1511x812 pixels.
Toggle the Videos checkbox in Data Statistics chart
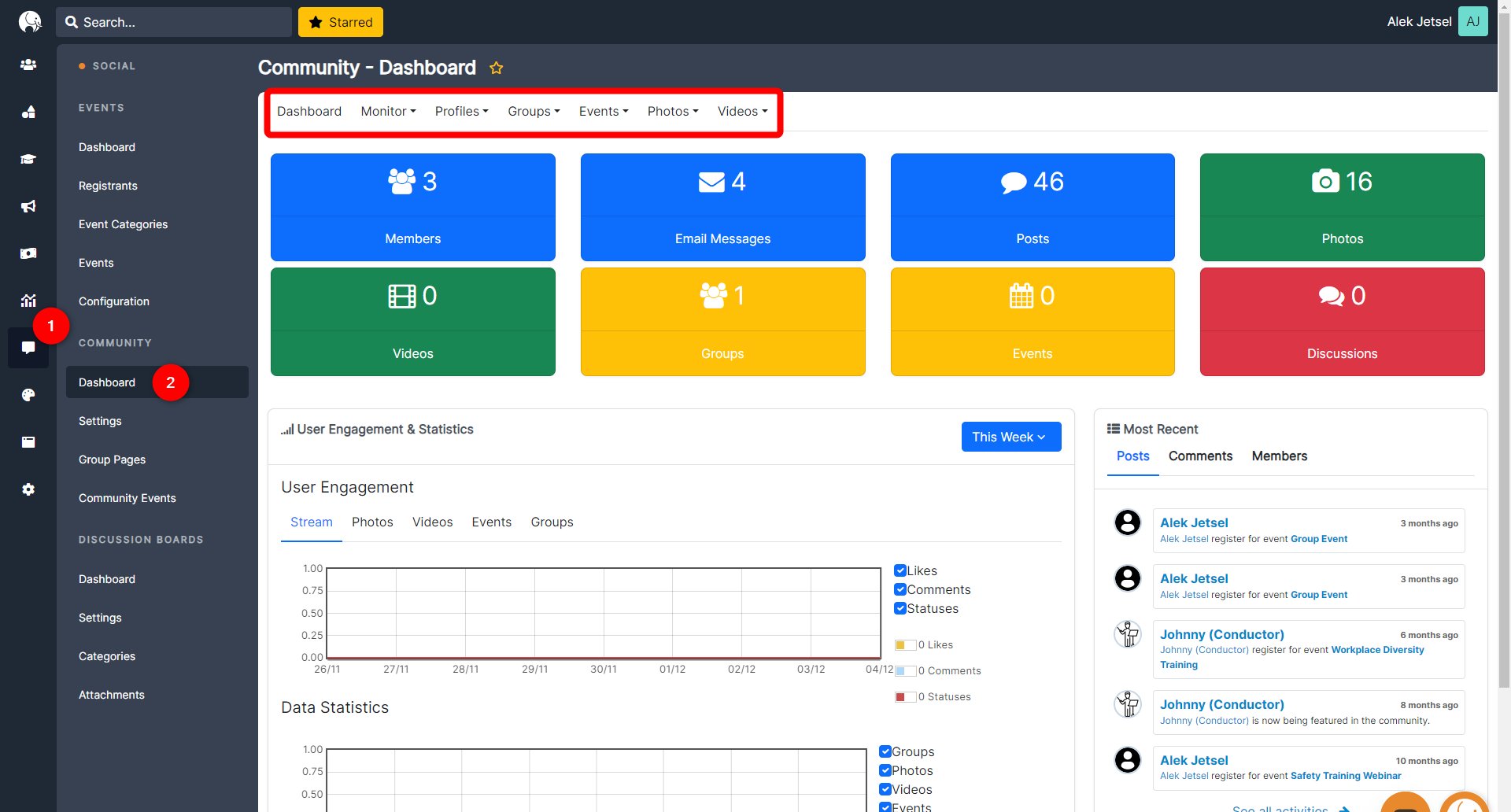(885, 789)
